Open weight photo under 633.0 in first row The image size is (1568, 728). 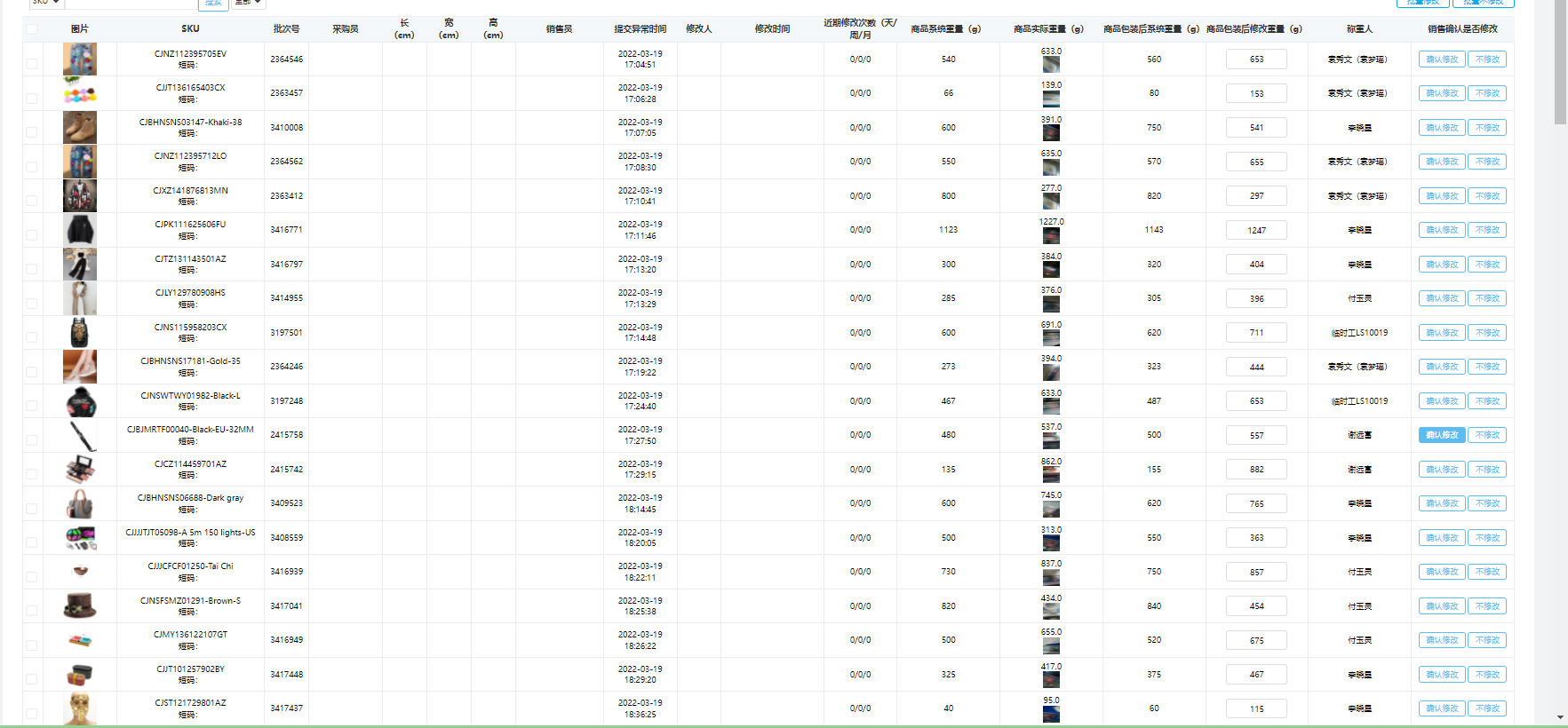pos(1051,65)
